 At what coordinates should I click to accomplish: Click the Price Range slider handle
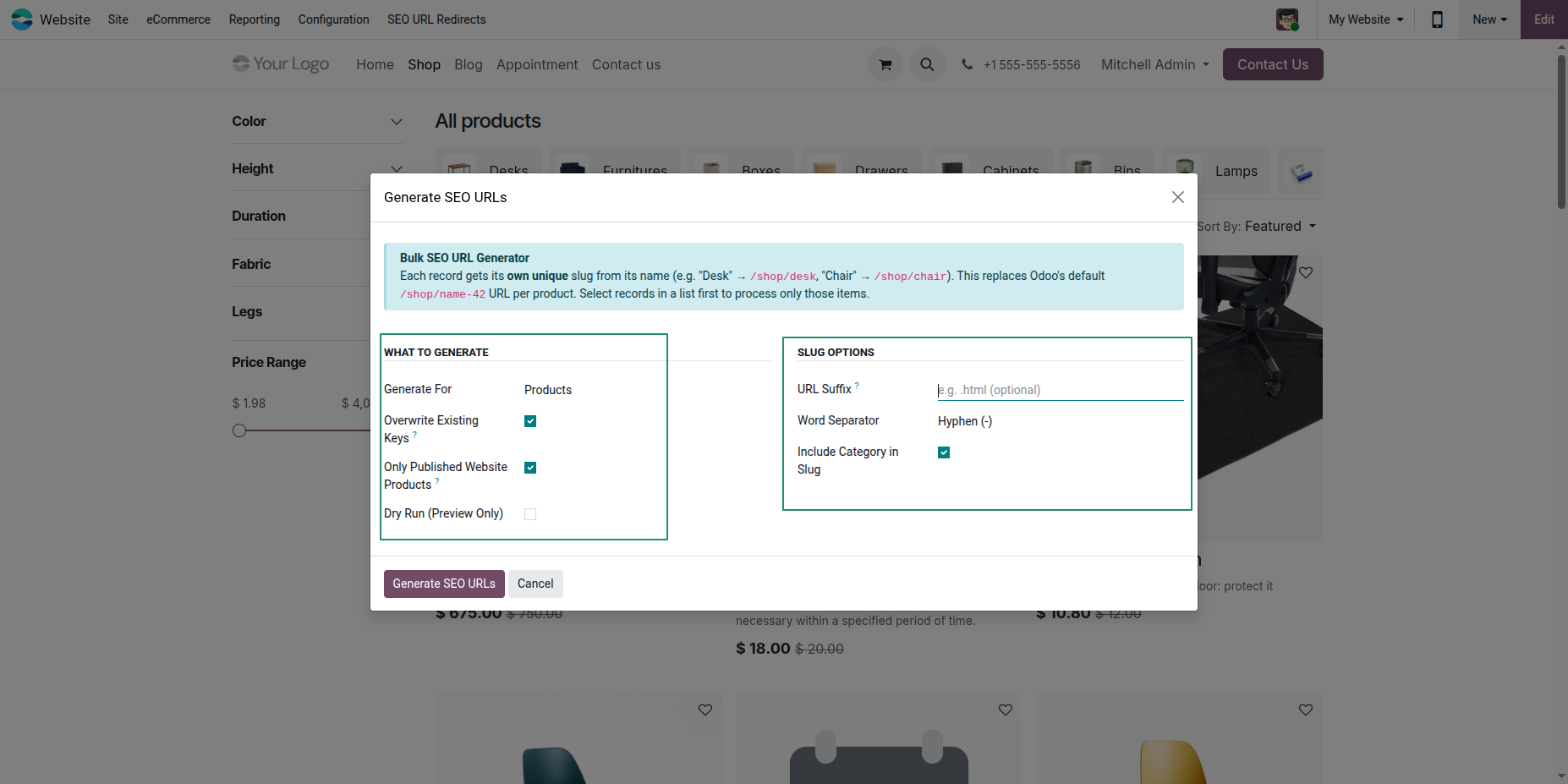point(239,430)
